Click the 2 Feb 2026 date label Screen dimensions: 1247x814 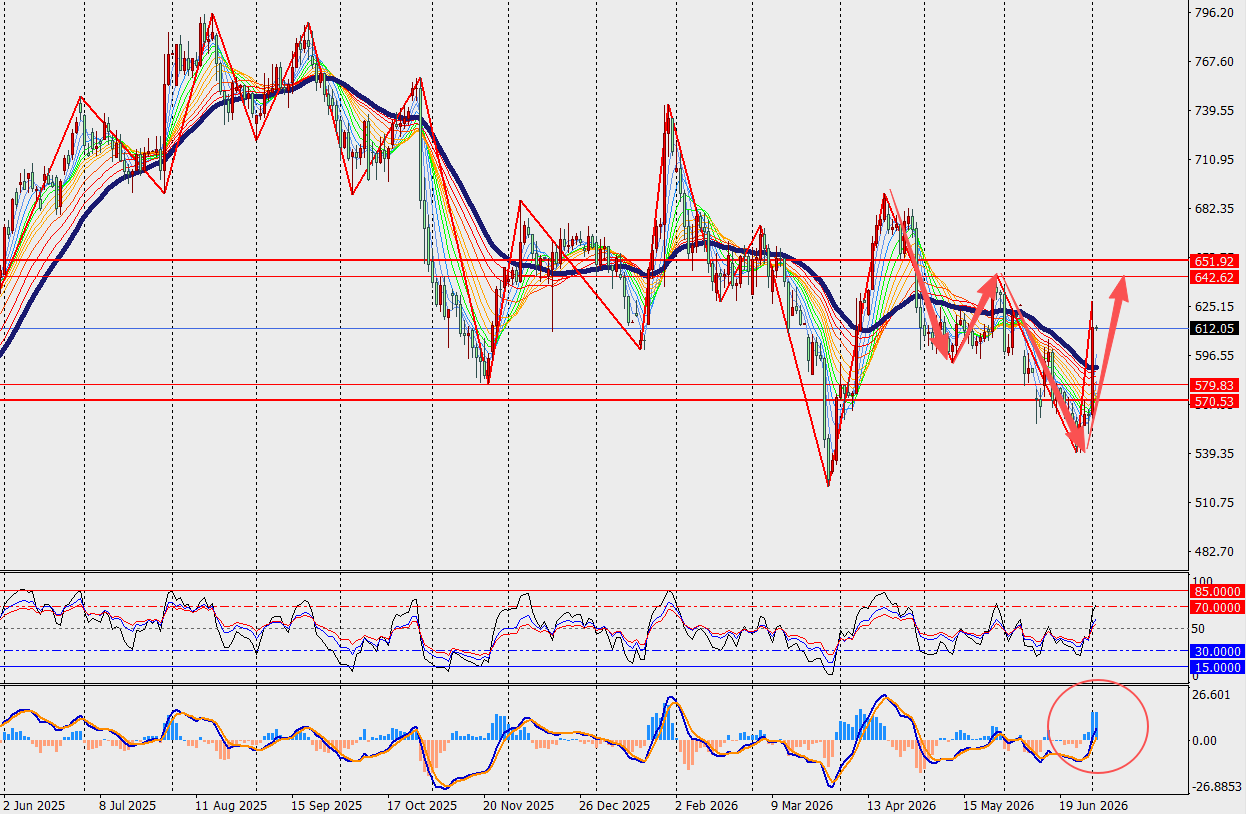[705, 804]
